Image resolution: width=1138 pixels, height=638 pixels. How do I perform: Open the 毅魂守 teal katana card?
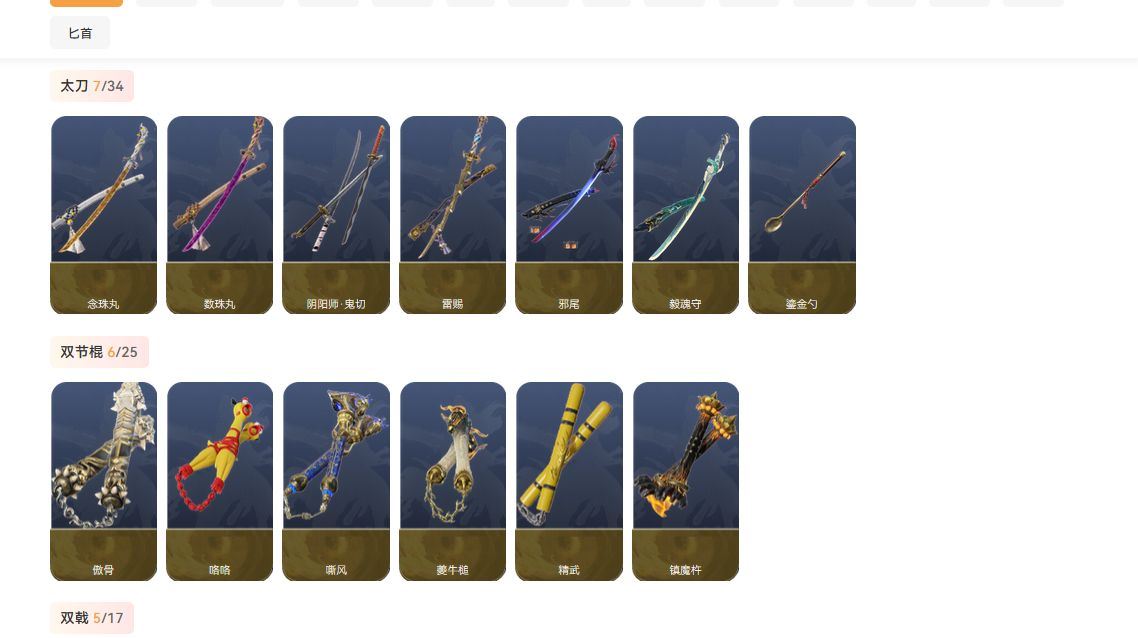click(x=686, y=215)
